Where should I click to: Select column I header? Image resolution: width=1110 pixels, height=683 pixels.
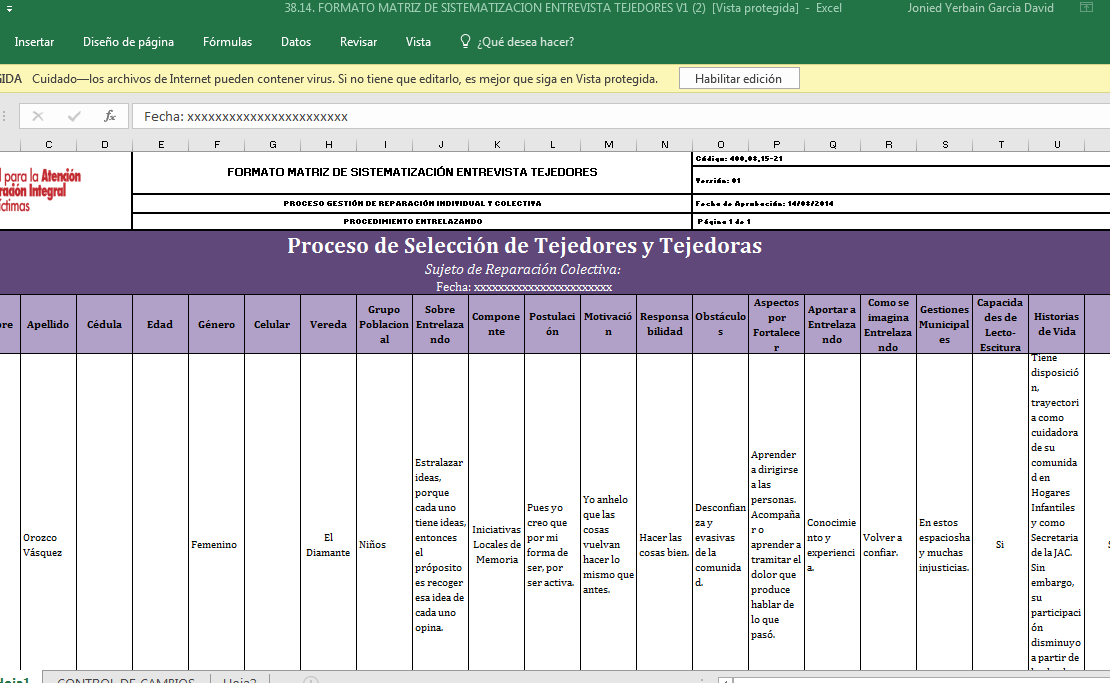coord(385,144)
